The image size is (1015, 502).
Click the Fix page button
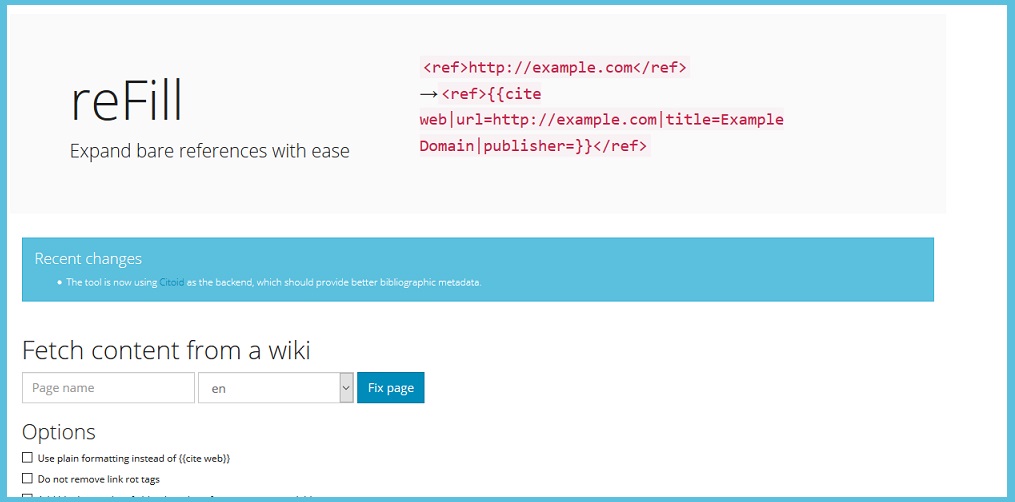[x=390, y=387]
